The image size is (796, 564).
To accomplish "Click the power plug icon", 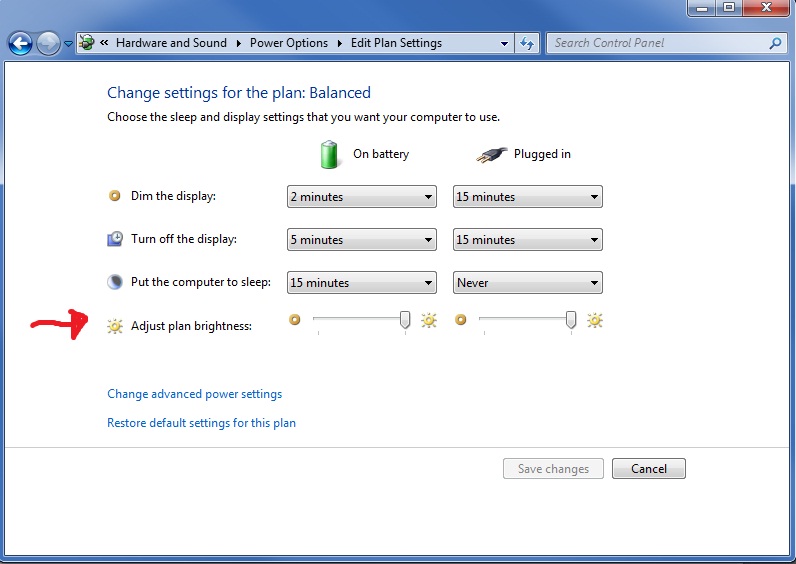I will coord(491,154).
